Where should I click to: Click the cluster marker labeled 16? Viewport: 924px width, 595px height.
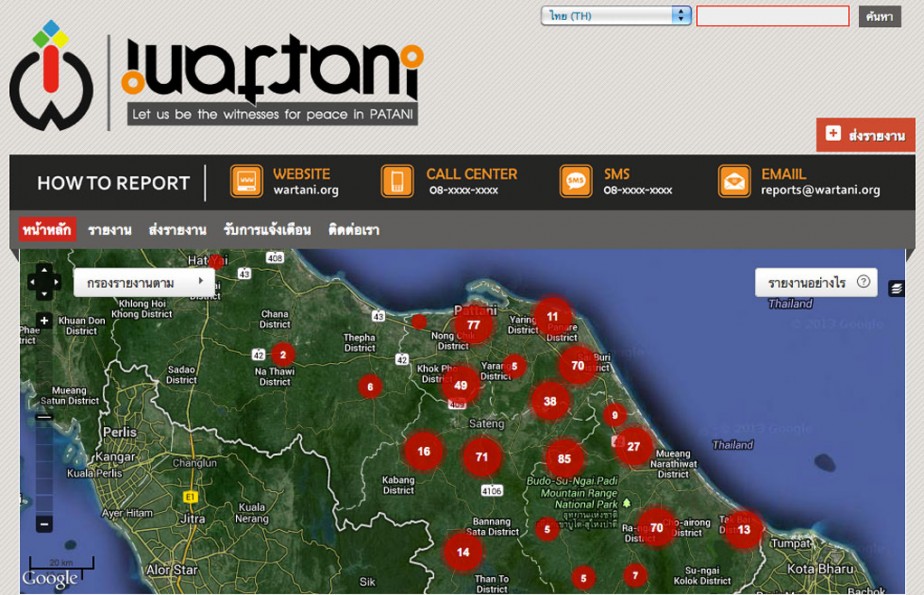click(x=423, y=451)
